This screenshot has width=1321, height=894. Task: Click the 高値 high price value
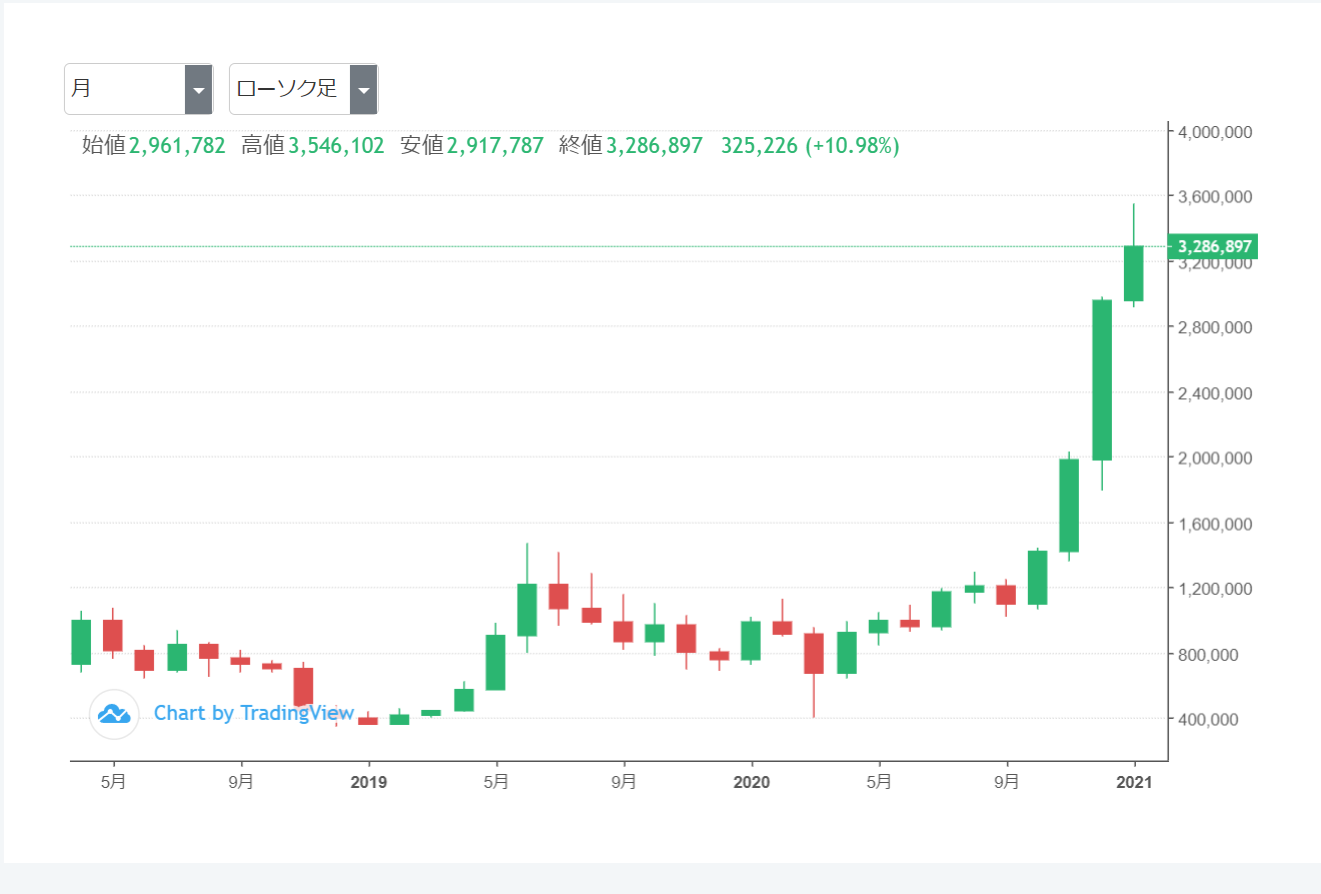click(336, 146)
